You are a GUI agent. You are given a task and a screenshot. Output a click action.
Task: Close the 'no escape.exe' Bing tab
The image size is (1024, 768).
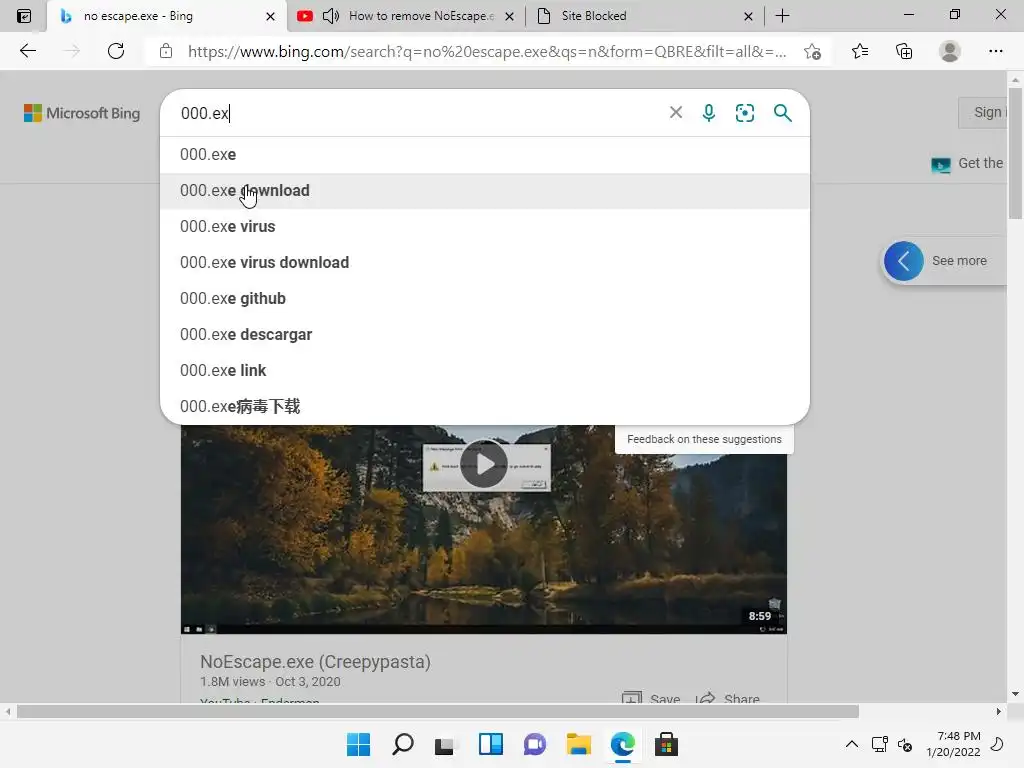pyautogui.click(x=270, y=16)
